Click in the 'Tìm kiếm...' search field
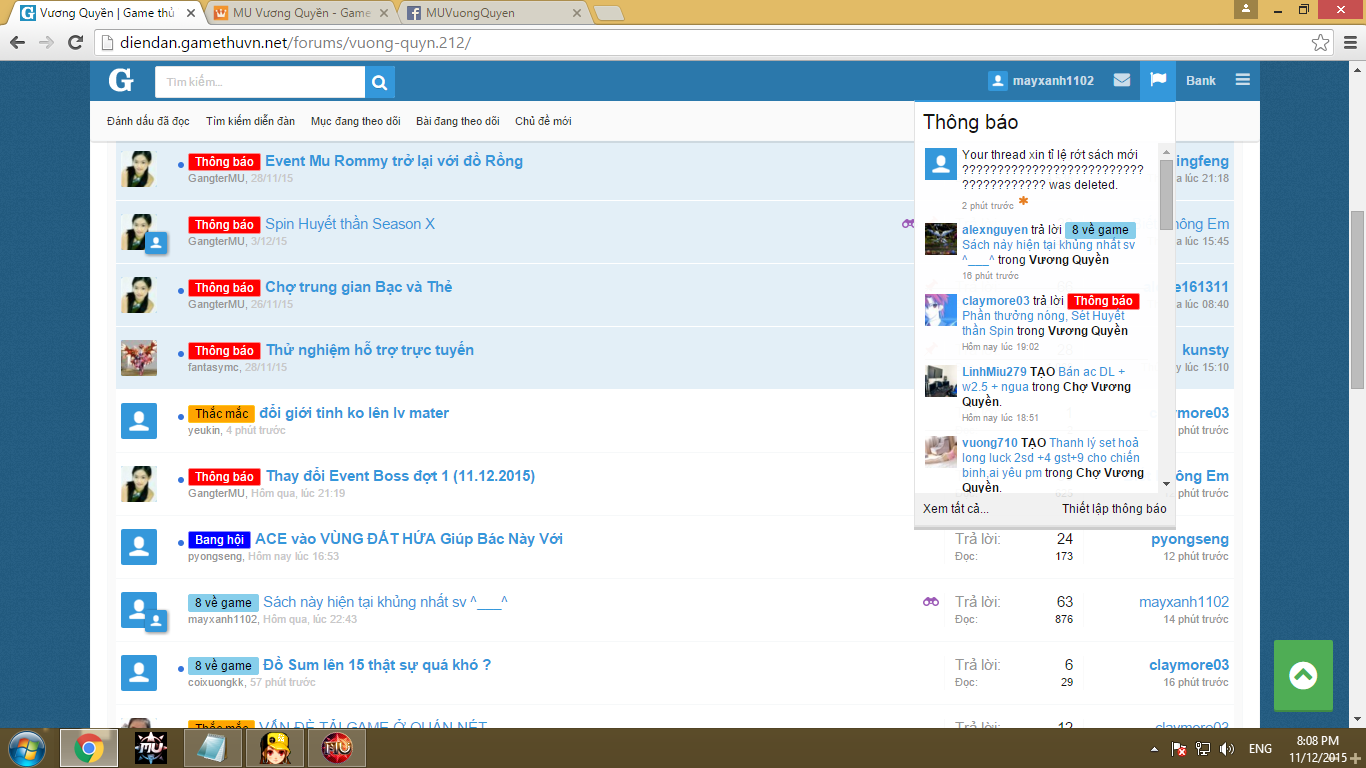 pos(260,82)
